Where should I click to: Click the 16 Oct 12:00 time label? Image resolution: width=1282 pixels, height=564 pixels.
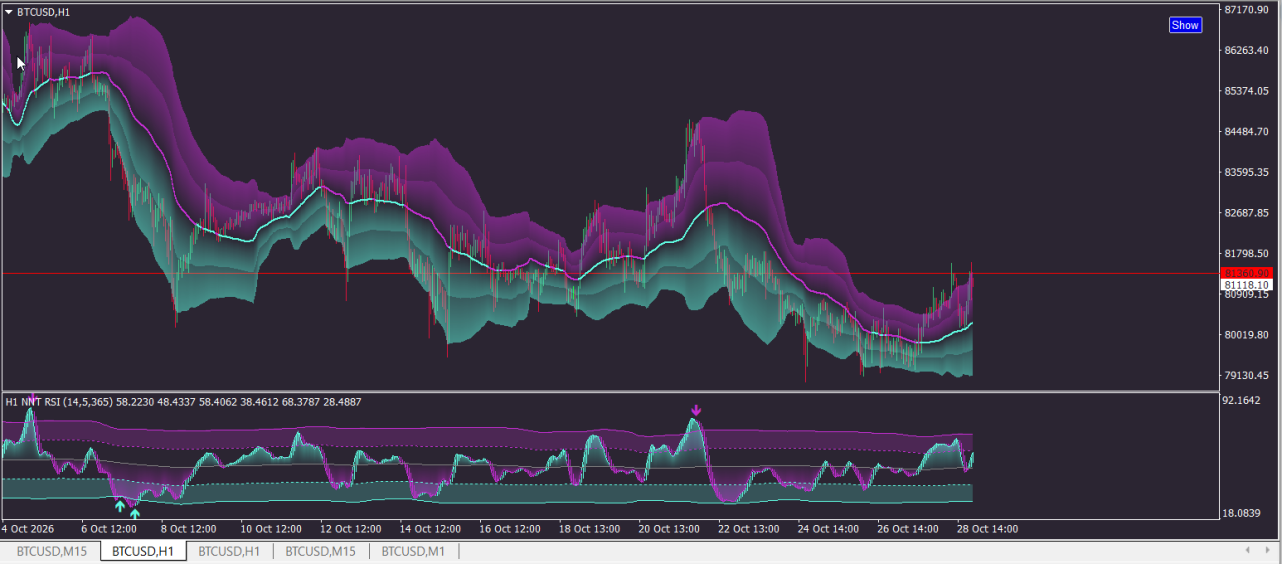(511, 528)
